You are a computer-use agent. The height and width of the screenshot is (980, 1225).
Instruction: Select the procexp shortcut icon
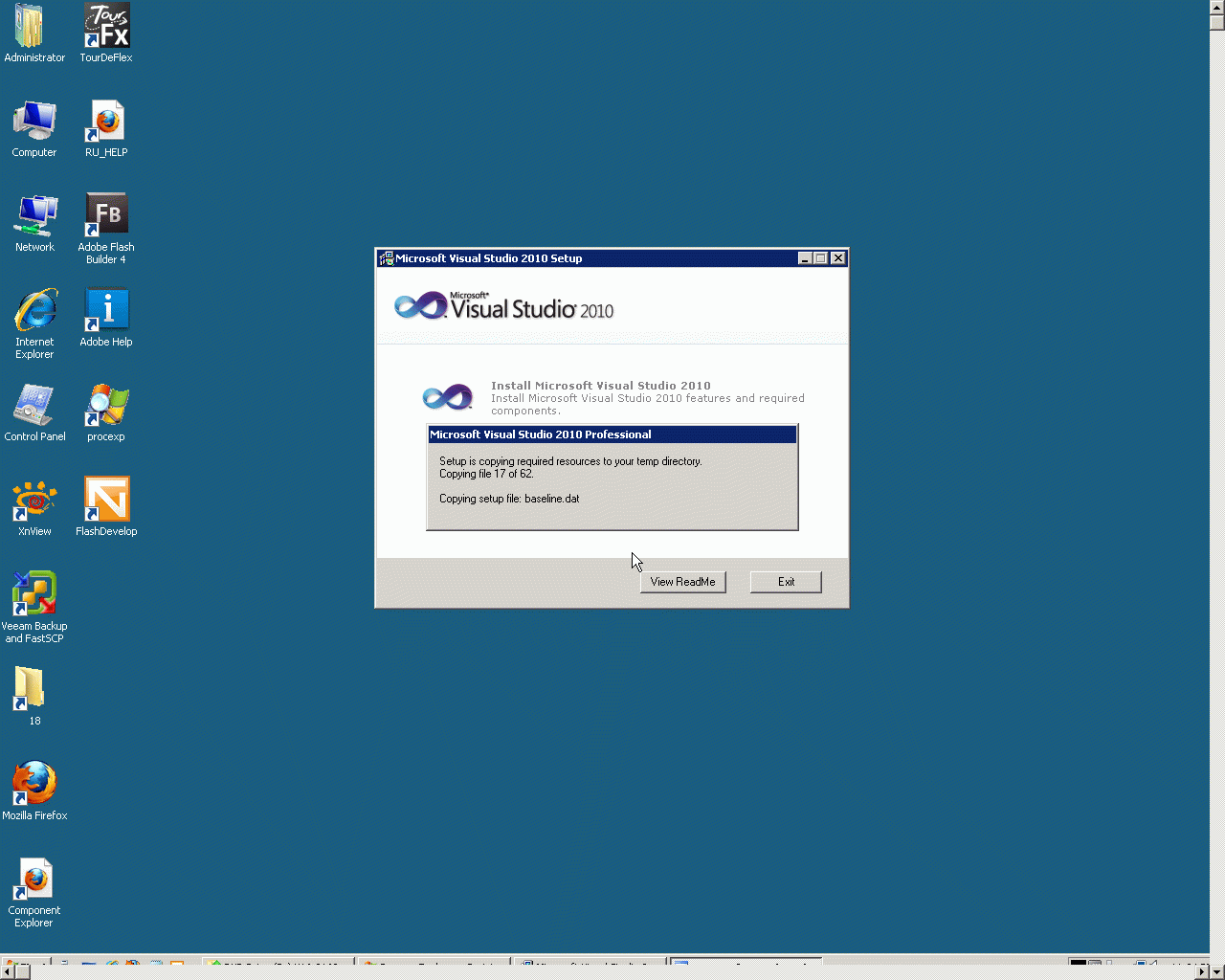[106, 412]
